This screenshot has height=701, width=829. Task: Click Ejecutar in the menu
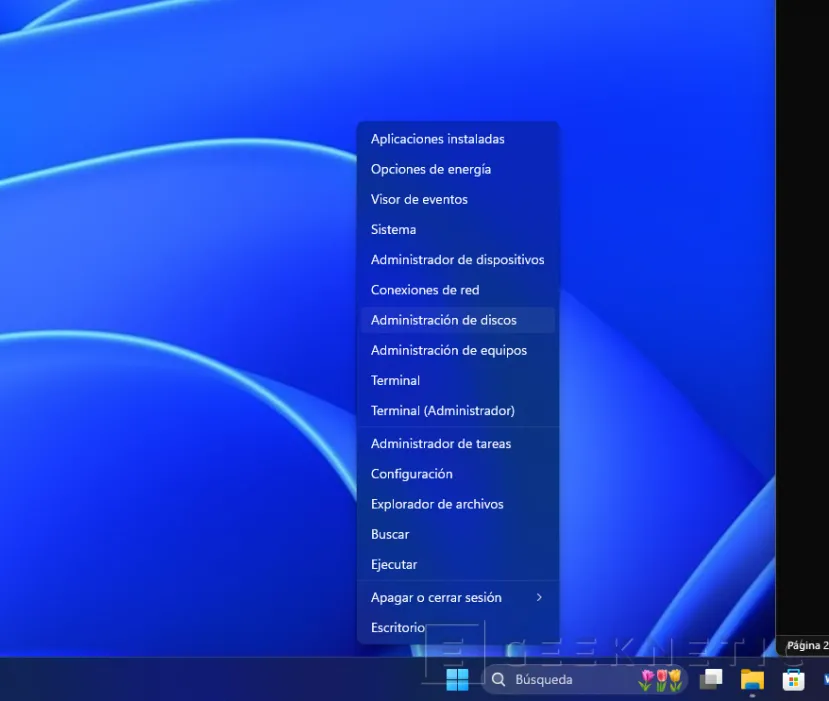(394, 564)
